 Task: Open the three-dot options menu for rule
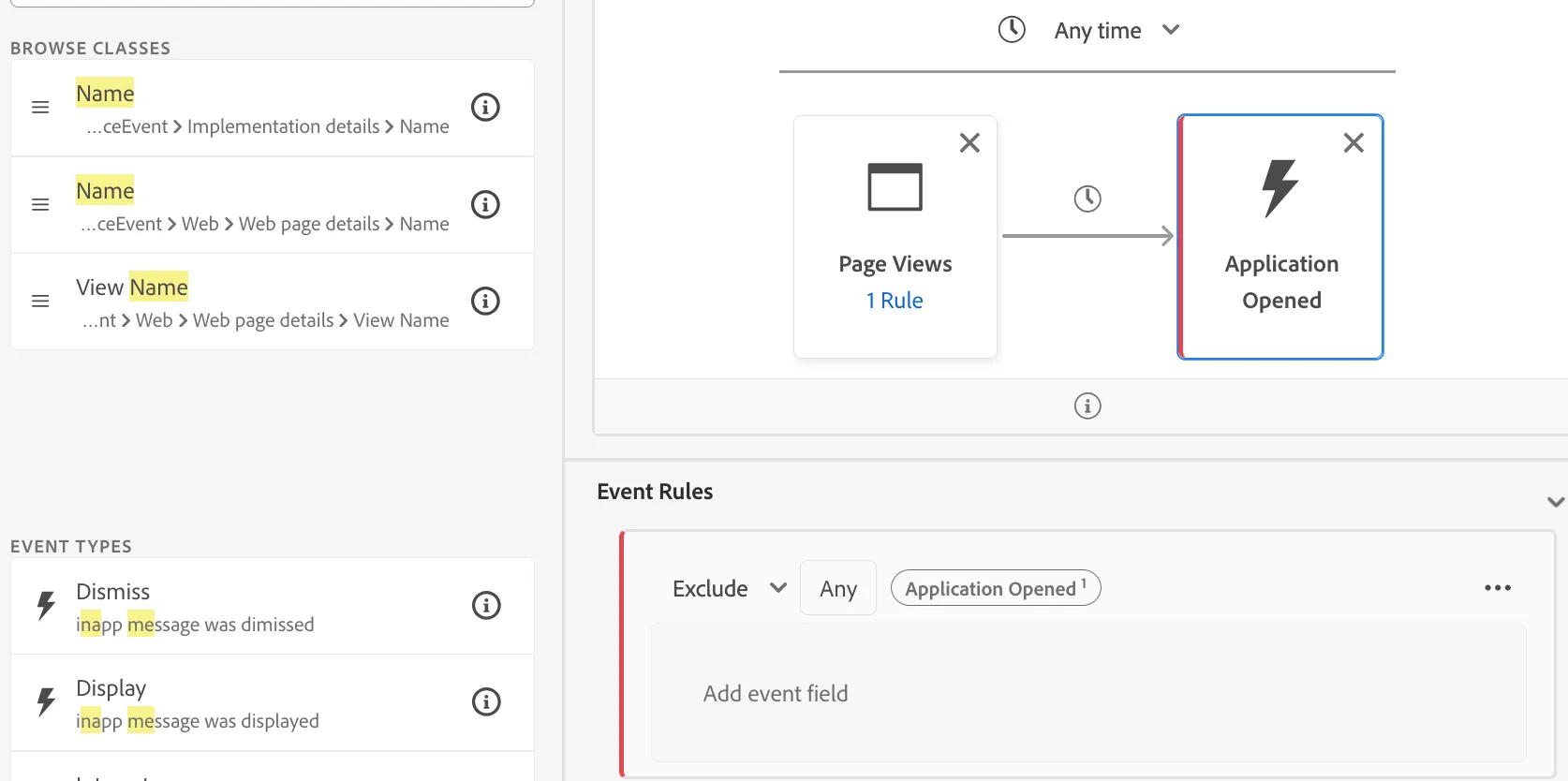pyautogui.click(x=1498, y=588)
